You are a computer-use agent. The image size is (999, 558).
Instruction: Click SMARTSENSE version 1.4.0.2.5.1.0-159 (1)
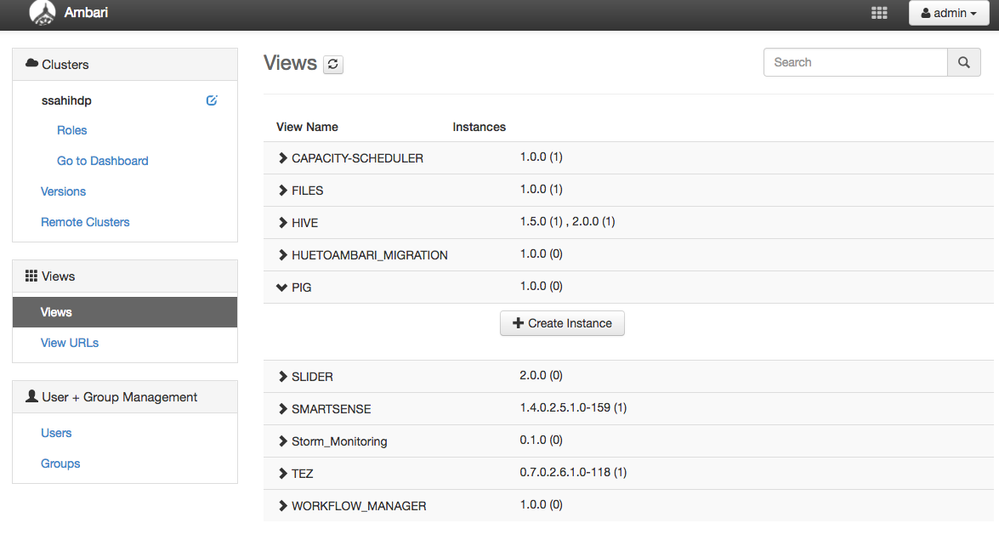(573, 408)
